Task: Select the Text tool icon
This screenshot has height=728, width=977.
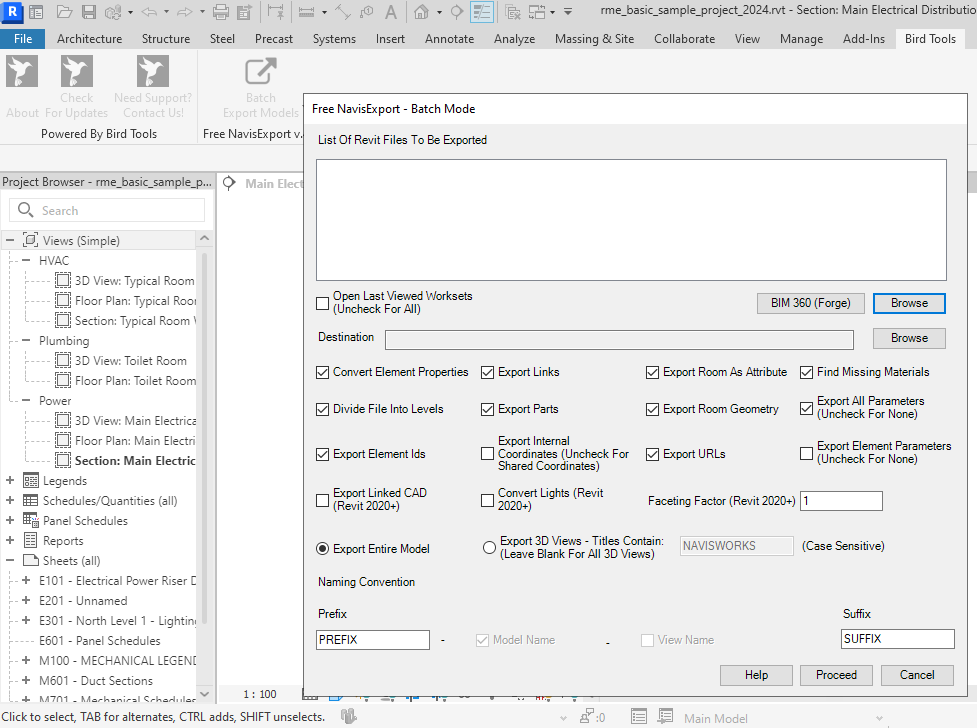Action: [x=390, y=13]
